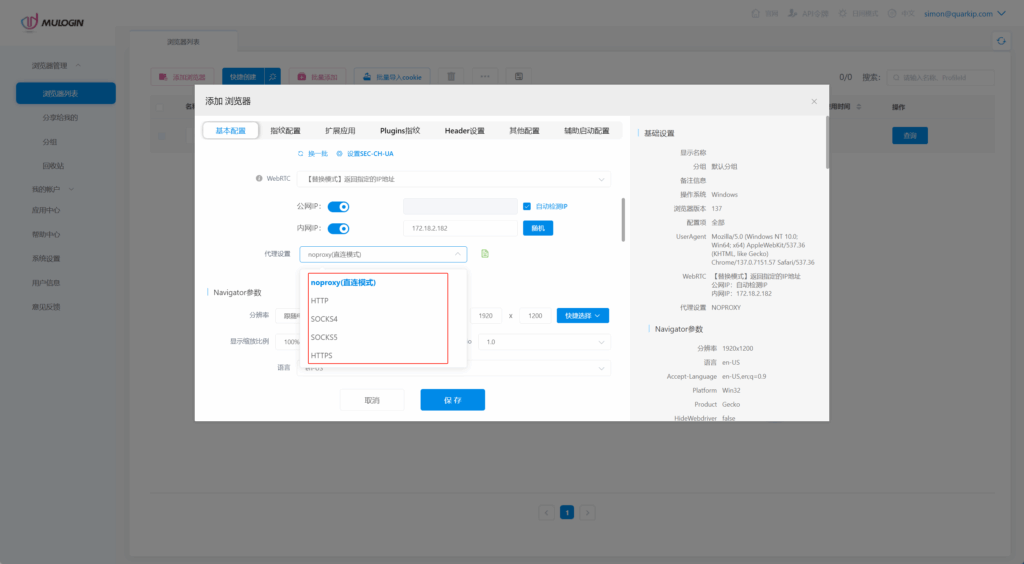Switch to the 指纹配置 tab

click(x=285, y=131)
